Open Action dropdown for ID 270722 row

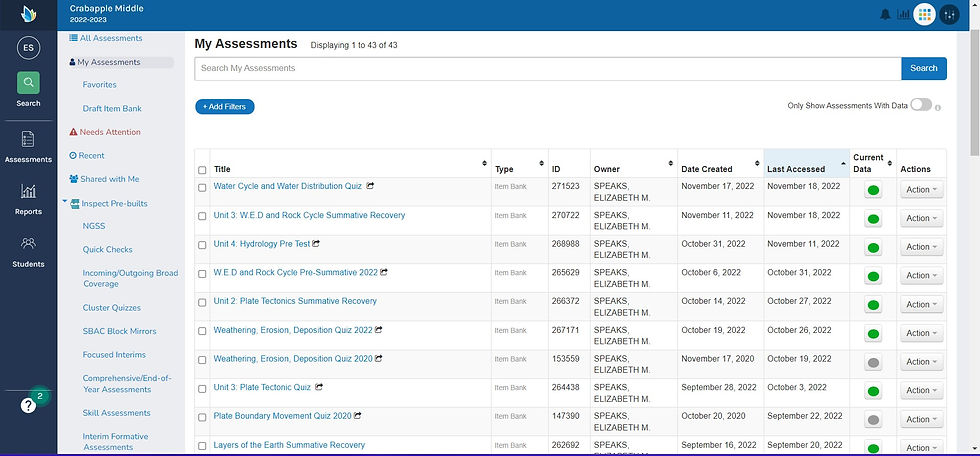click(x=921, y=218)
